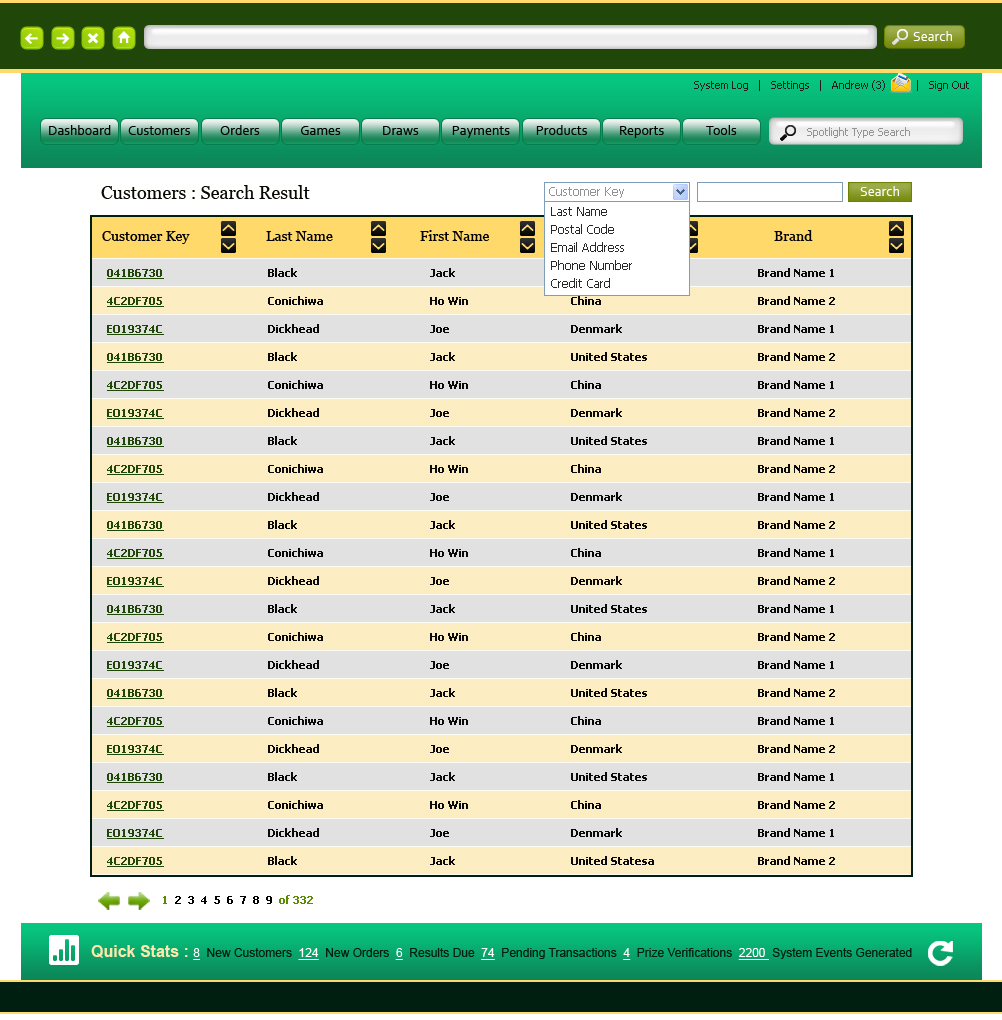Click the X close icon in the toolbar
This screenshot has height=1020, width=1002.
point(92,38)
